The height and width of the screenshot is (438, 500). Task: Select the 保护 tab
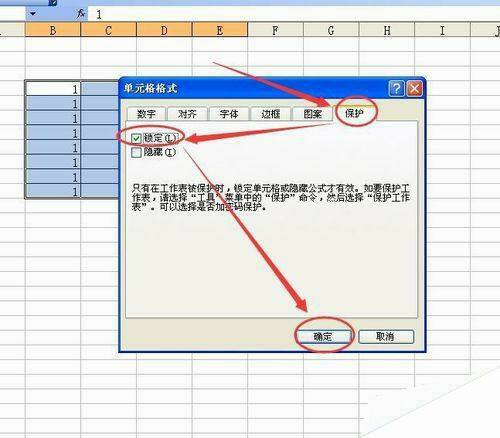[354, 113]
